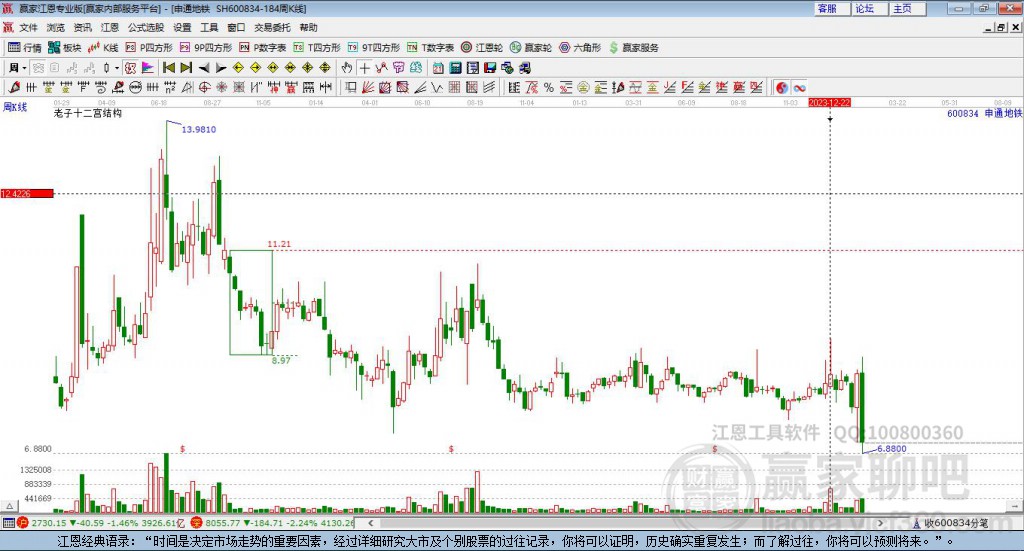Open the T数字表 time table

click(430, 48)
